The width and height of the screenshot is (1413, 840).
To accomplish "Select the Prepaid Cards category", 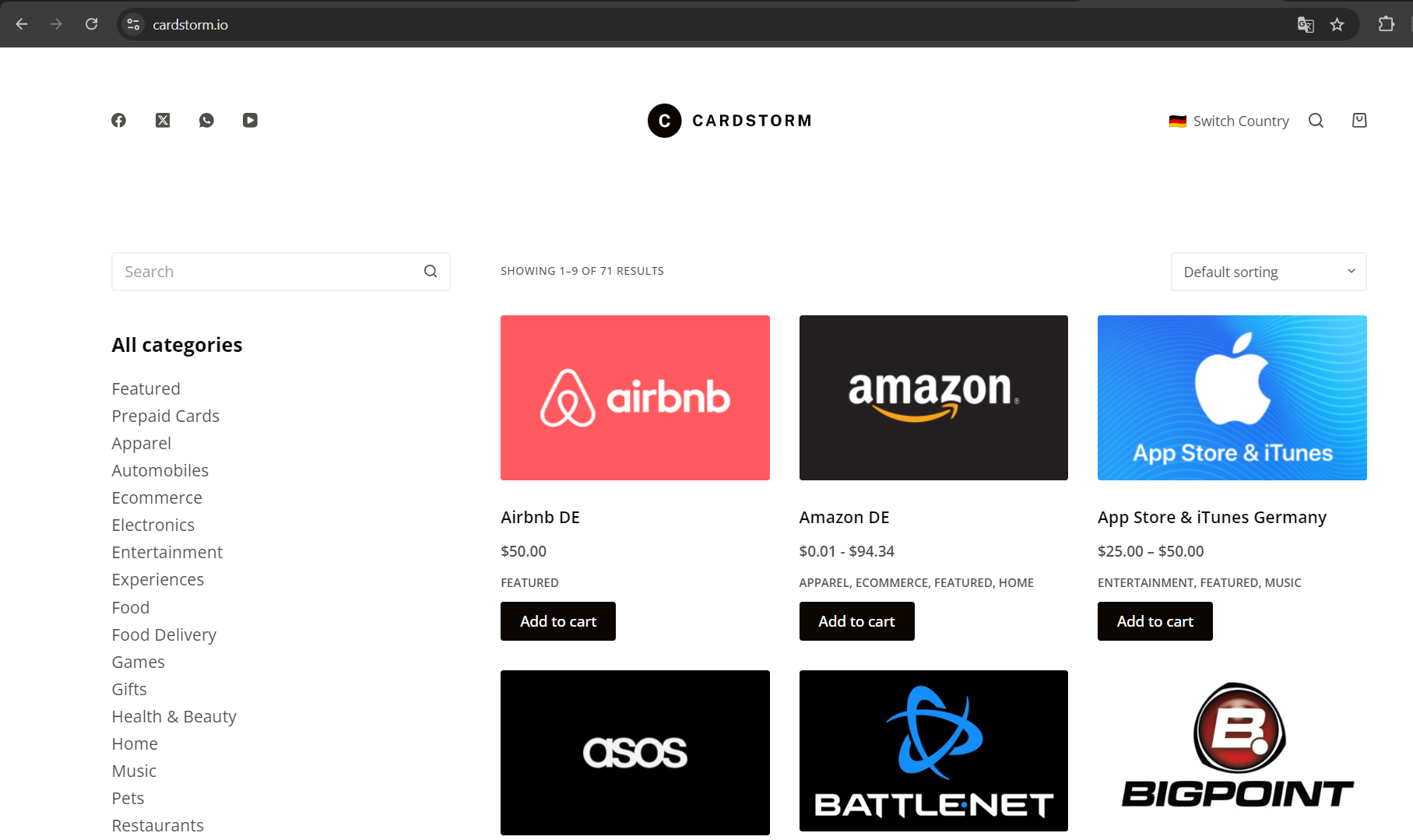I will tap(165, 416).
